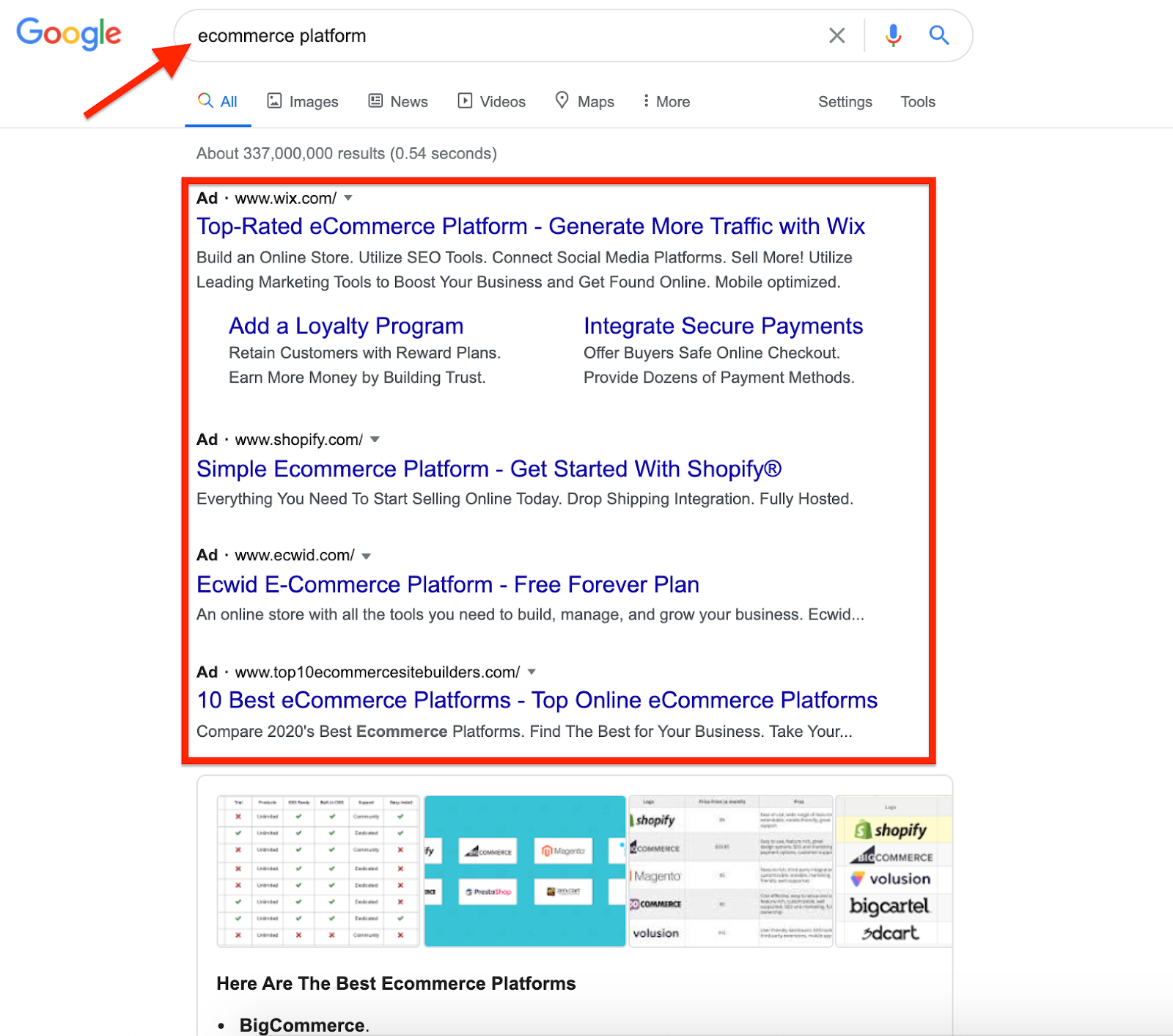The image size is (1173, 1036).
Task: Click the www.shopify.com/ ad URL
Action: pyautogui.click(x=299, y=439)
